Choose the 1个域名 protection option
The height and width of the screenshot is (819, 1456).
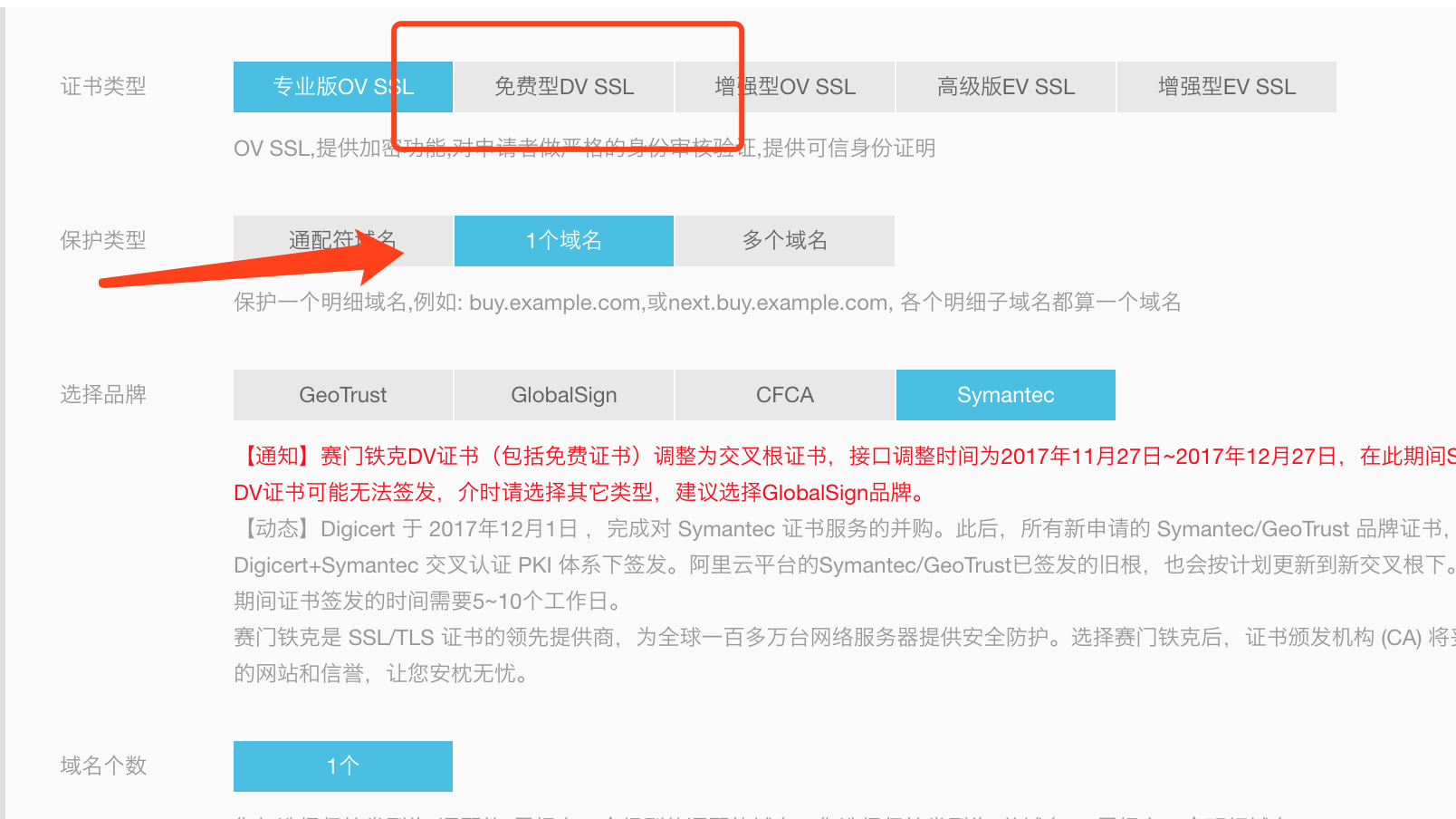pos(564,241)
